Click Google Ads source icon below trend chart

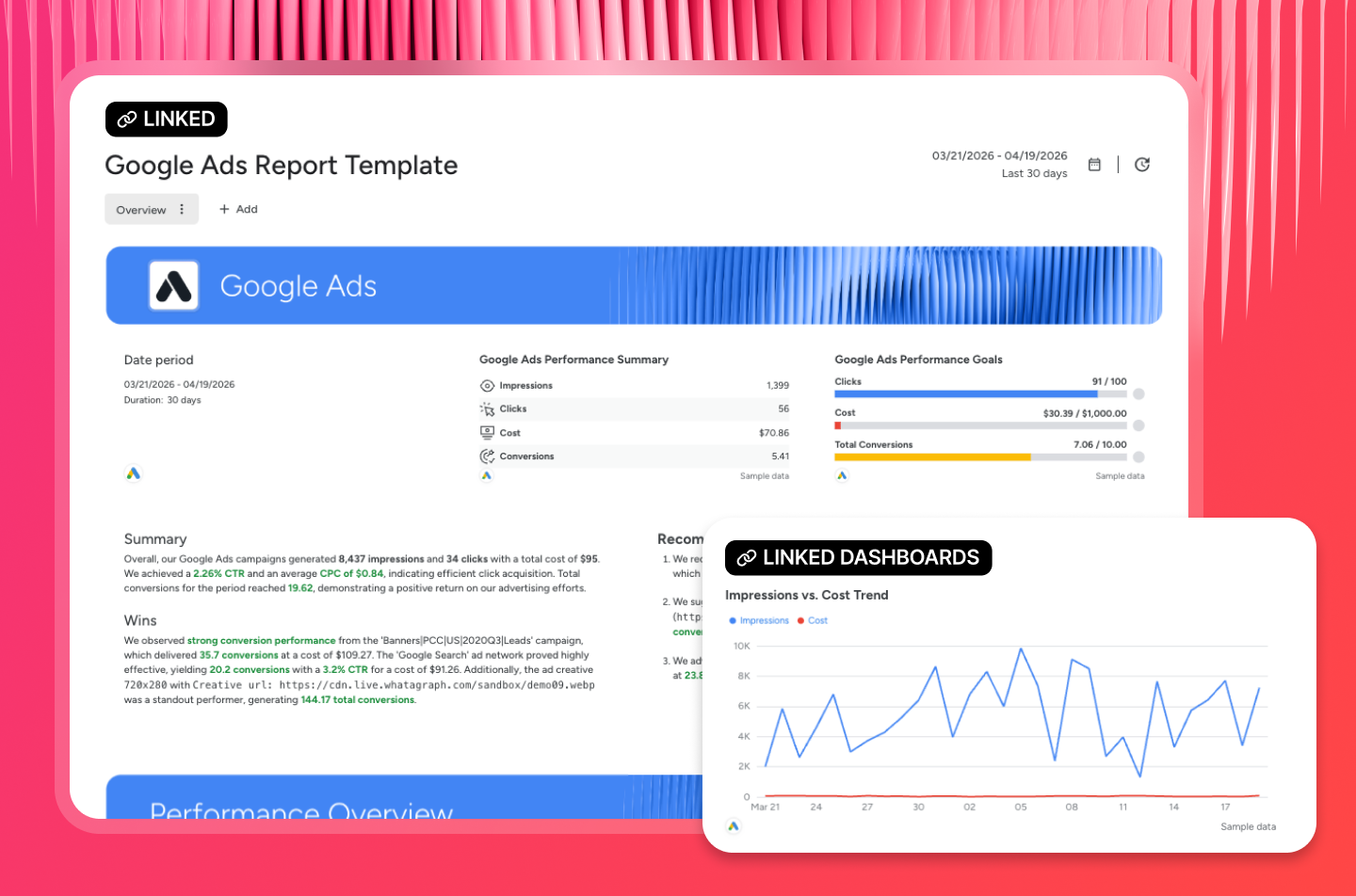tap(734, 826)
